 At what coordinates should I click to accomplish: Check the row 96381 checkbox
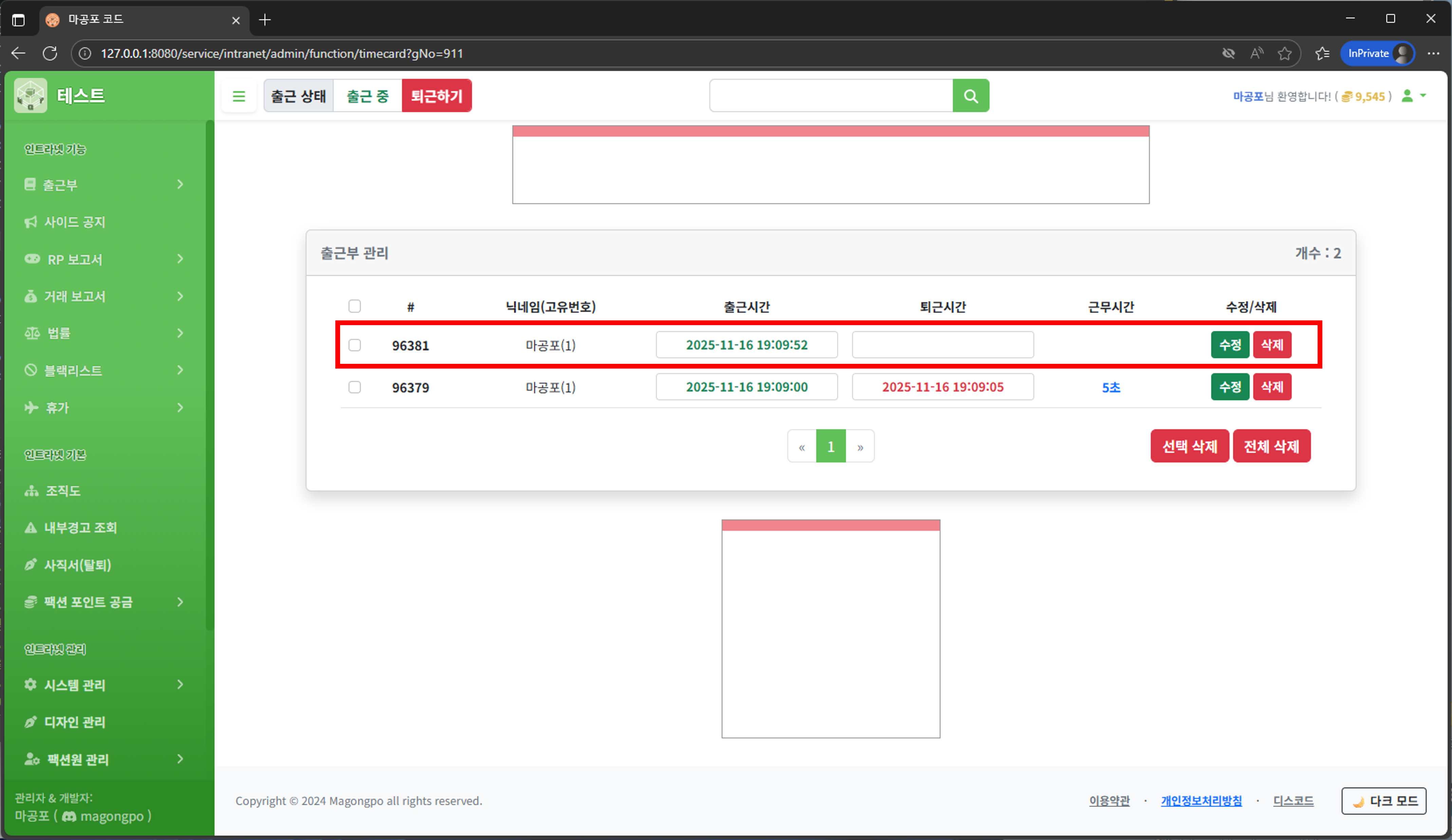(354, 345)
